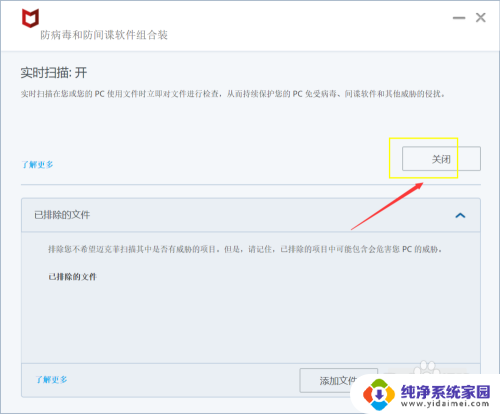Click the real-time scan description paragraph
This screenshot has width=500, height=414.
[233, 94]
